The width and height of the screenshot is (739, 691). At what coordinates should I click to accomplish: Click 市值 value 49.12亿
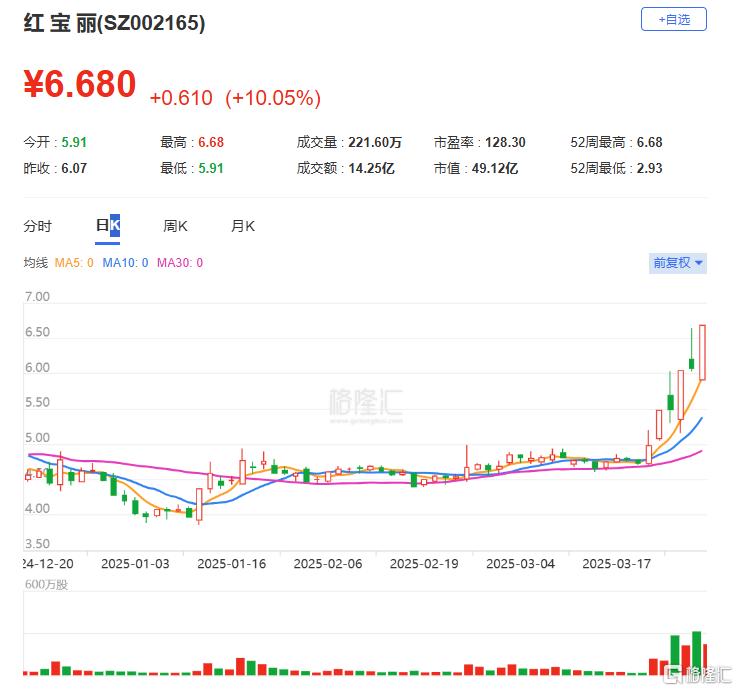coord(495,168)
